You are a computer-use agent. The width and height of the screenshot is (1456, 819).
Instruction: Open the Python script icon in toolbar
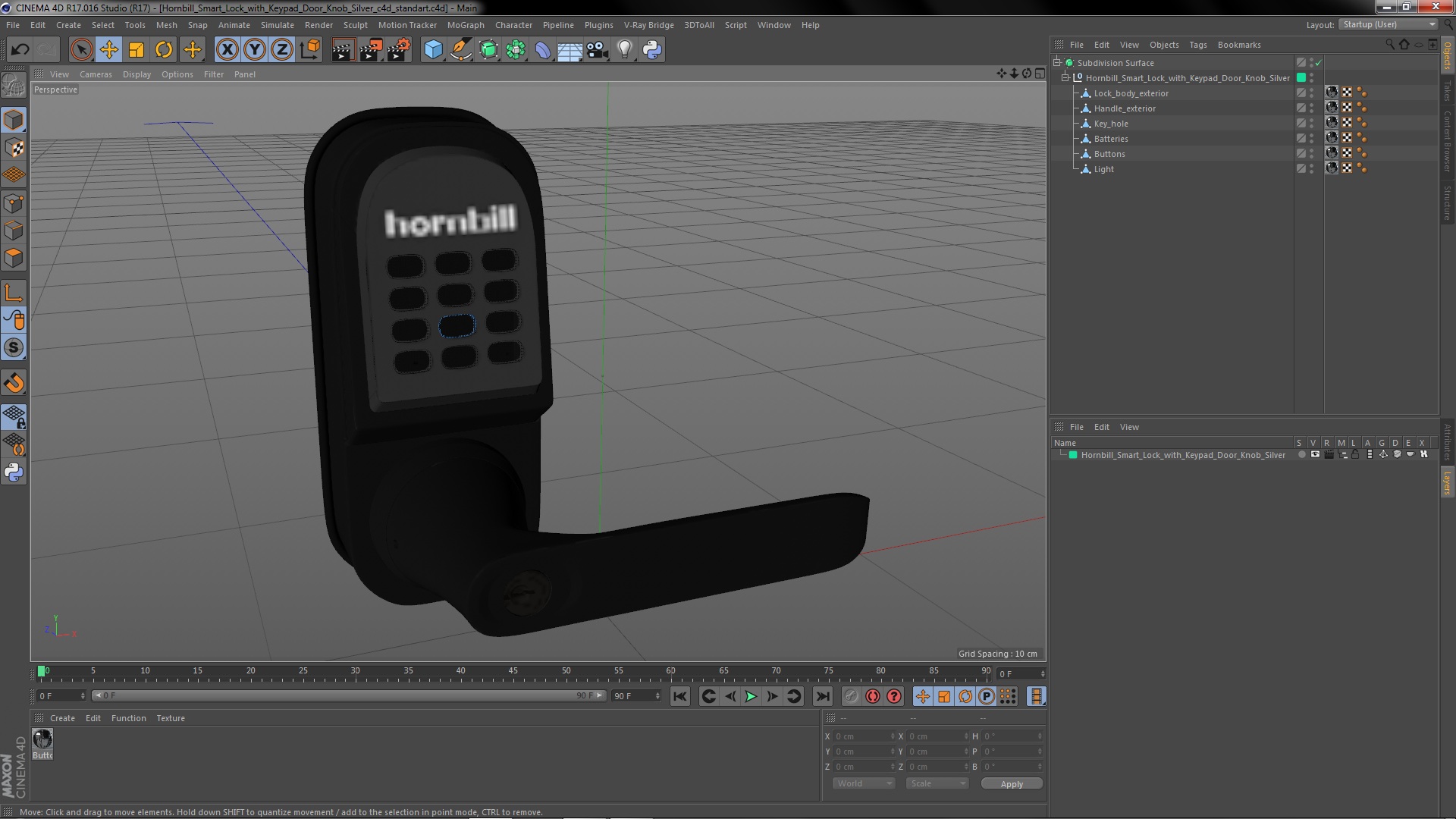(x=652, y=50)
